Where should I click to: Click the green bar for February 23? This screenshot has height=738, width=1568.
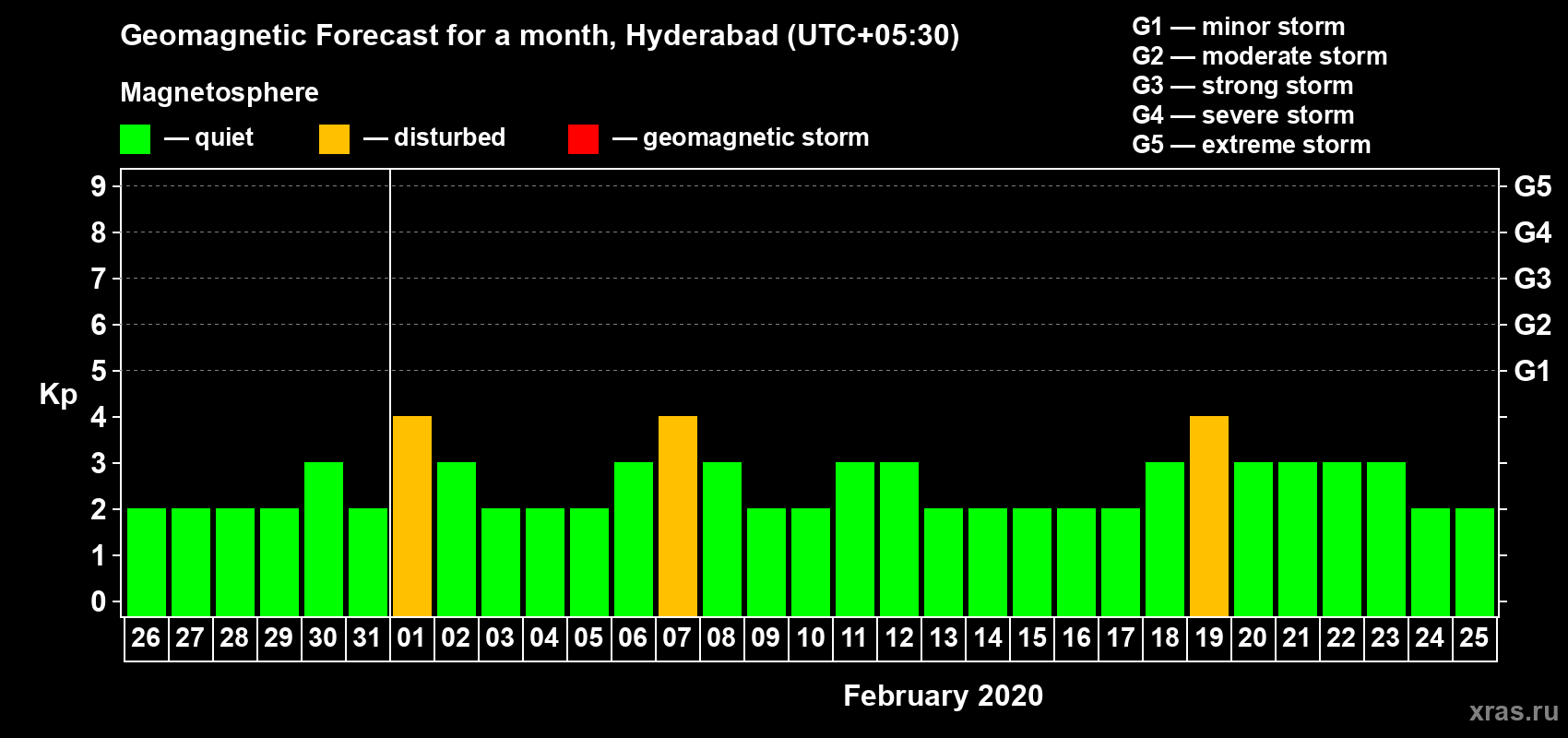1386,539
